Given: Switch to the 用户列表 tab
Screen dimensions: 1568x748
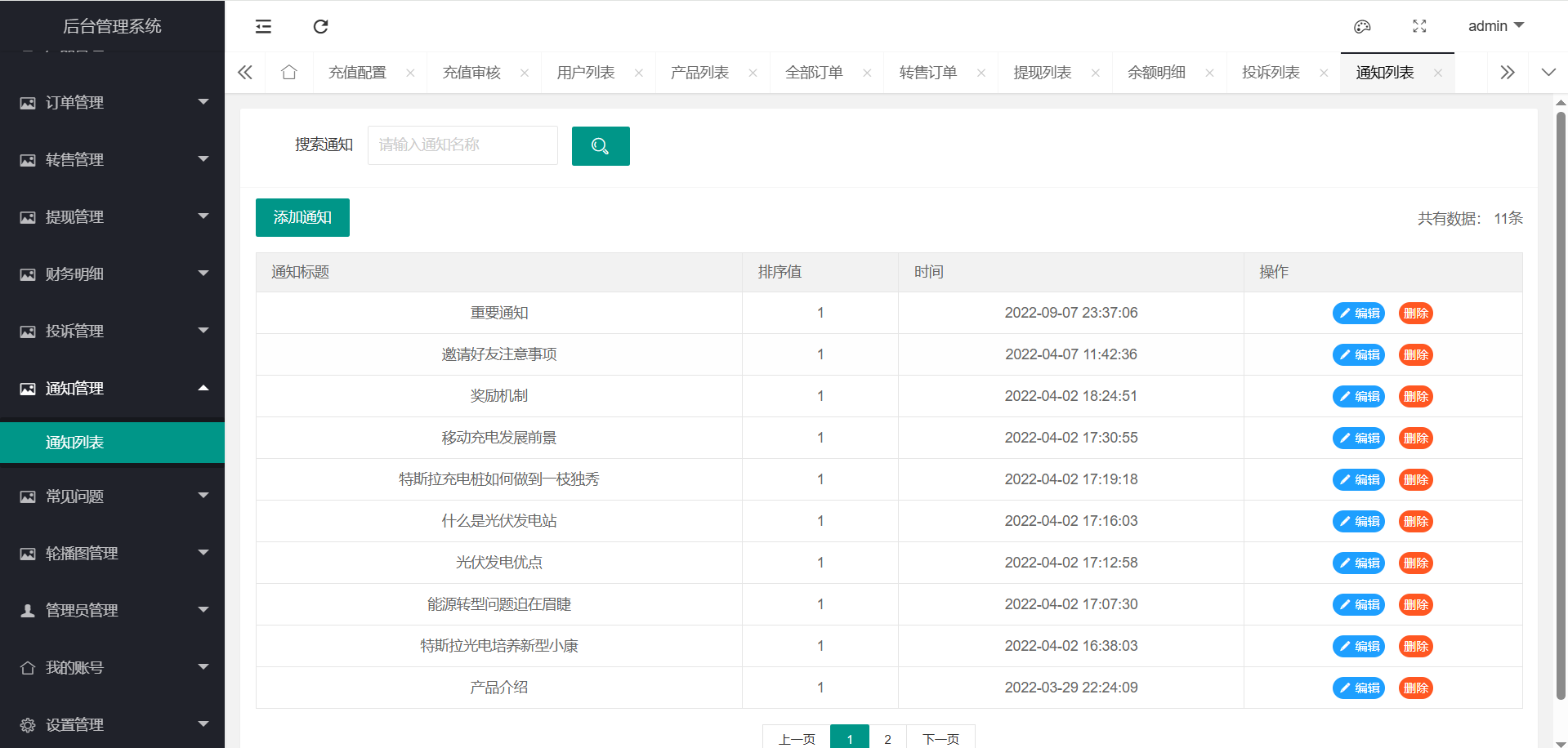Looking at the screenshot, I should tap(585, 73).
